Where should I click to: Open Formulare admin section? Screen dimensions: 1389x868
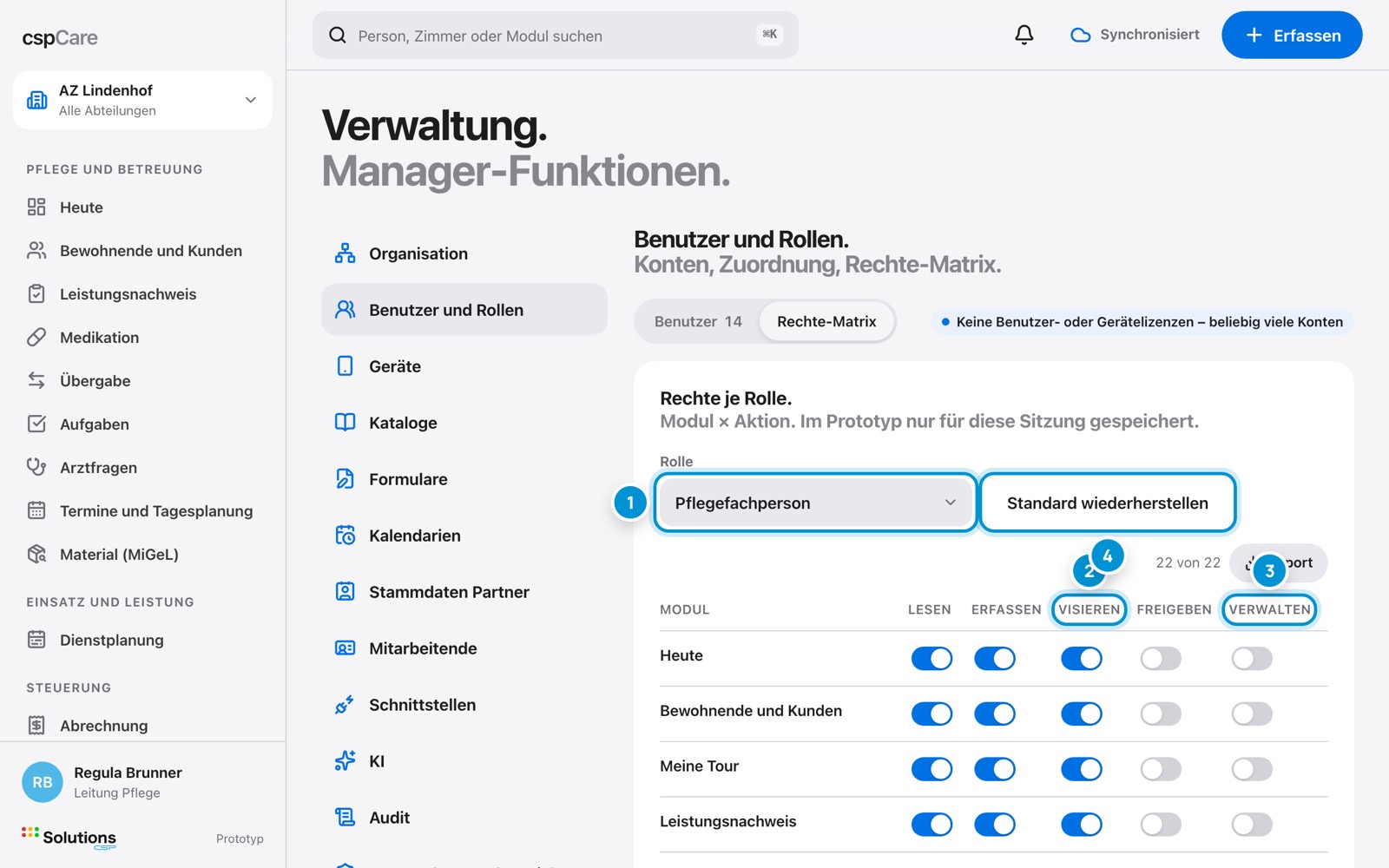464,479
